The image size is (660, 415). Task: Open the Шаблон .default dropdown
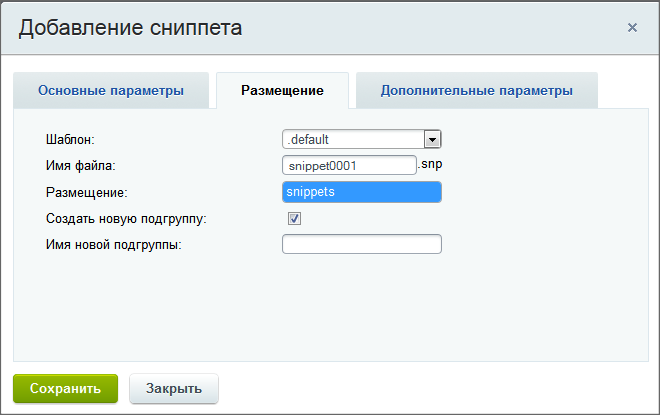click(362, 139)
